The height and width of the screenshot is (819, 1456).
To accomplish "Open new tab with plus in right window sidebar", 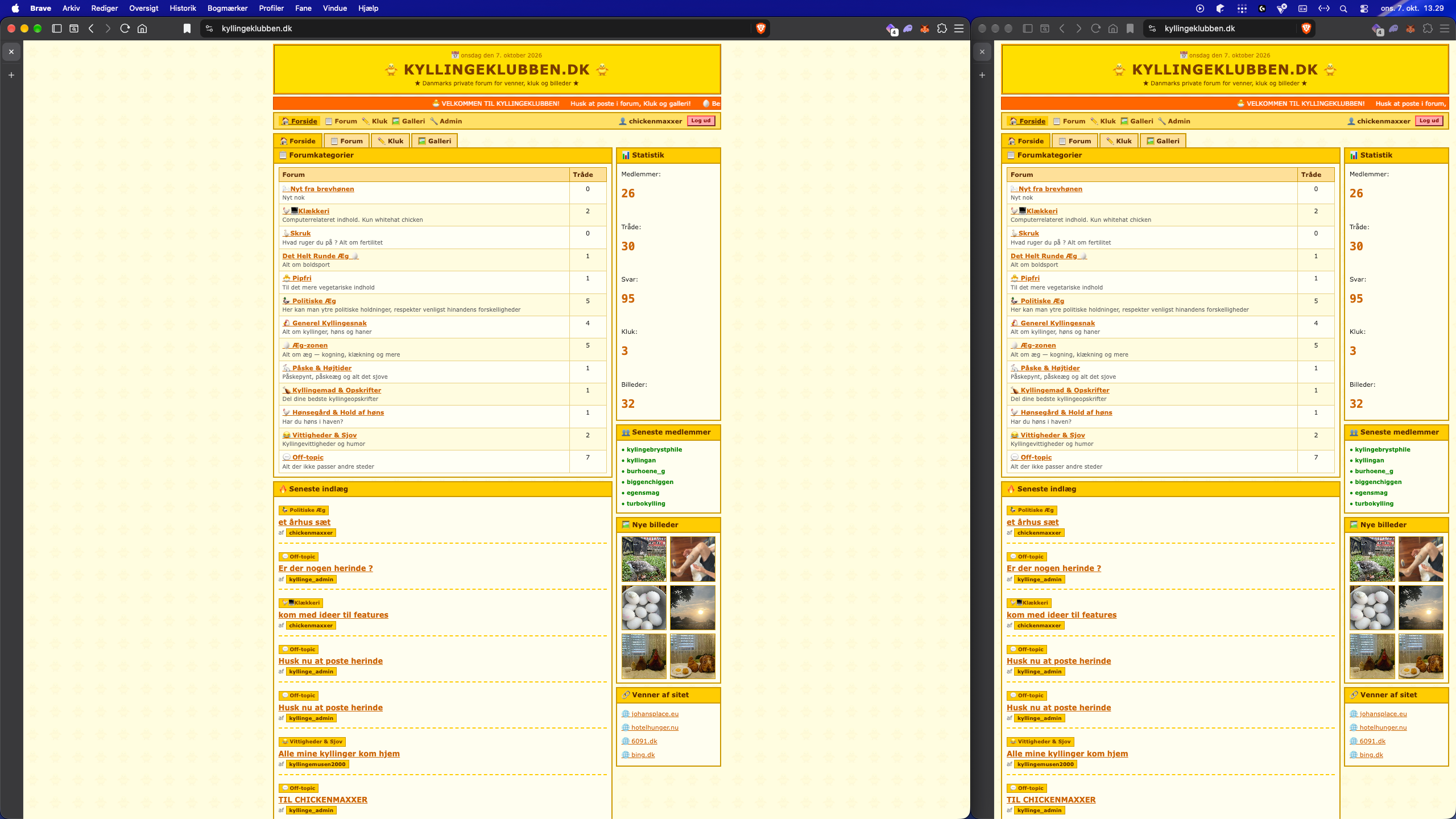I will [x=982, y=75].
